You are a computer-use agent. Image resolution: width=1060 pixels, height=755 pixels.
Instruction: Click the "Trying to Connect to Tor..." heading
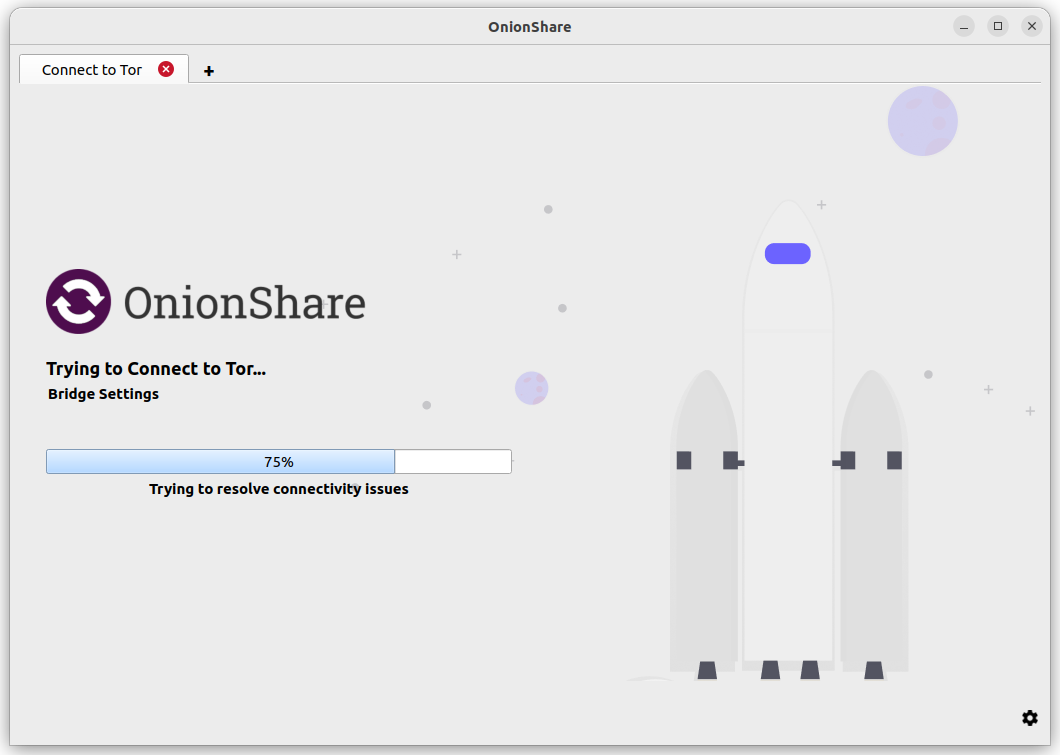click(x=156, y=369)
